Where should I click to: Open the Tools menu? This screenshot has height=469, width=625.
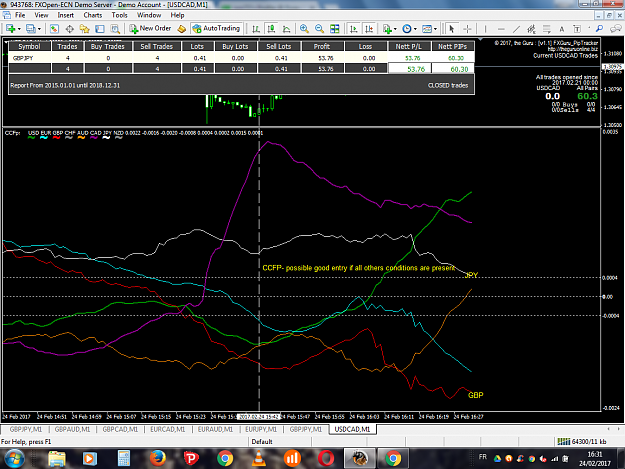click(119, 15)
